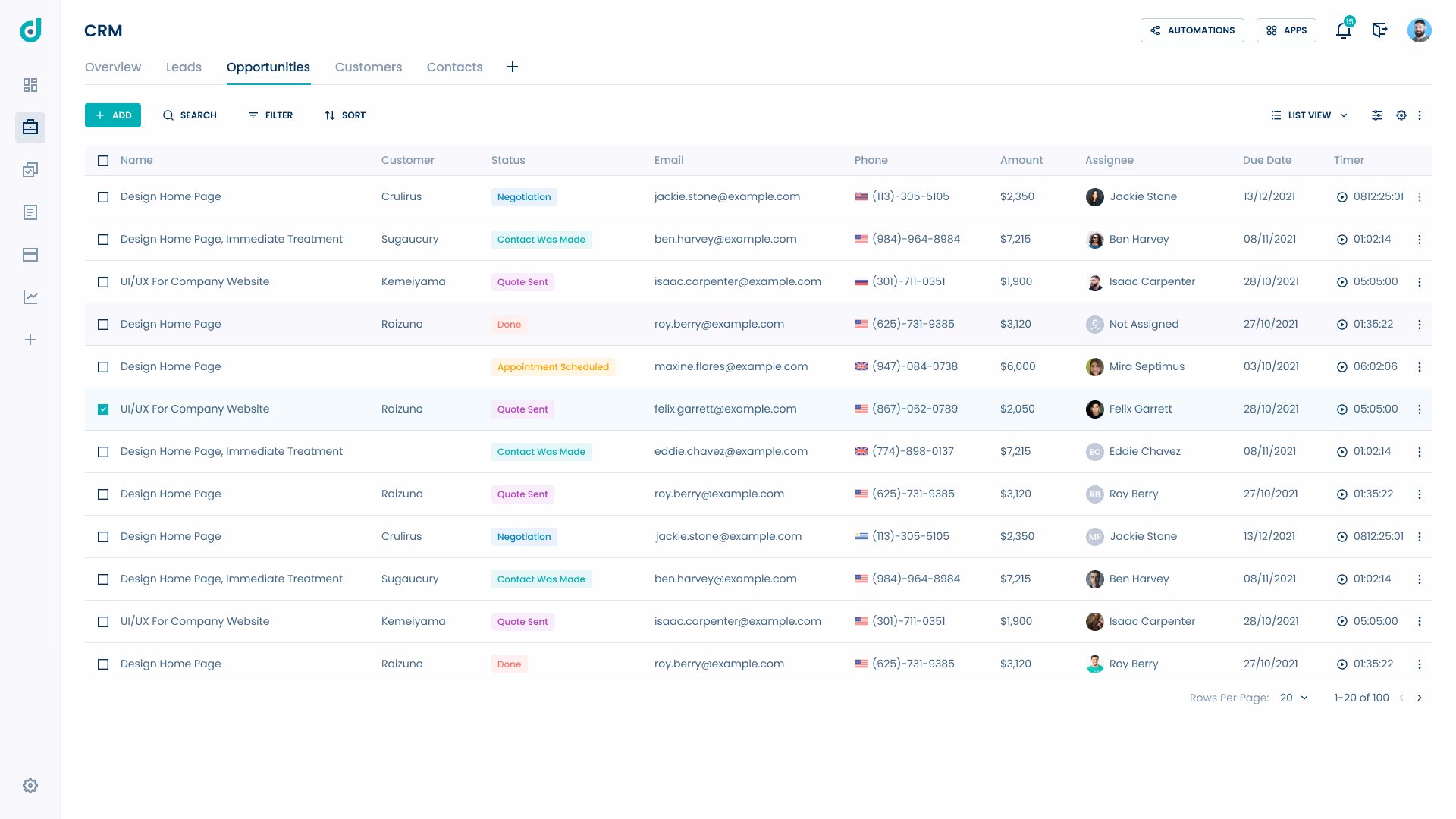This screenshot has width=1456, height=819.
Task: Uncheck the Felix Garrett row checkbox
Action: click(103, 409)
